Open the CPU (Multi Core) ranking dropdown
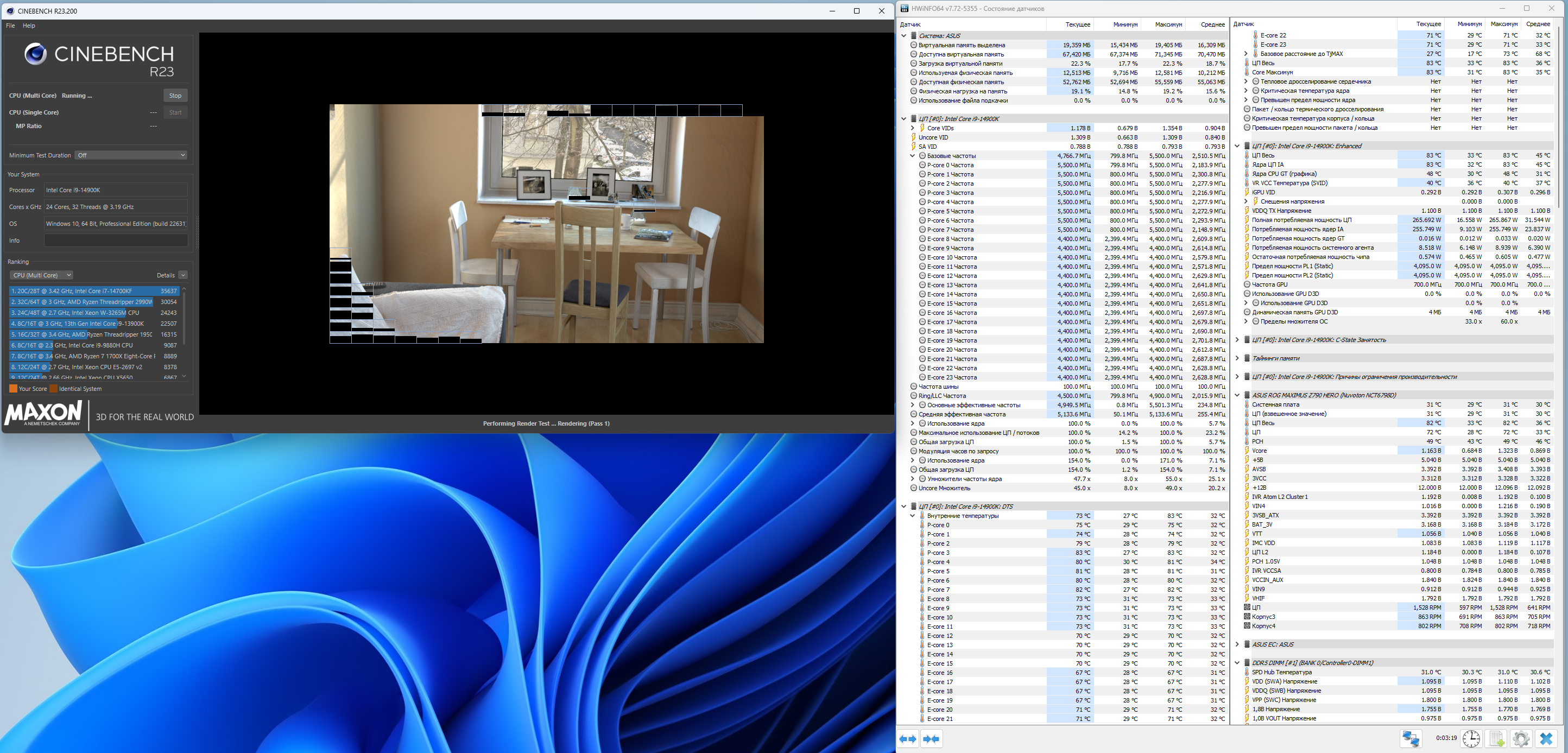The height and width of the screenshot is (753, 1568). (x=41, y=275)
